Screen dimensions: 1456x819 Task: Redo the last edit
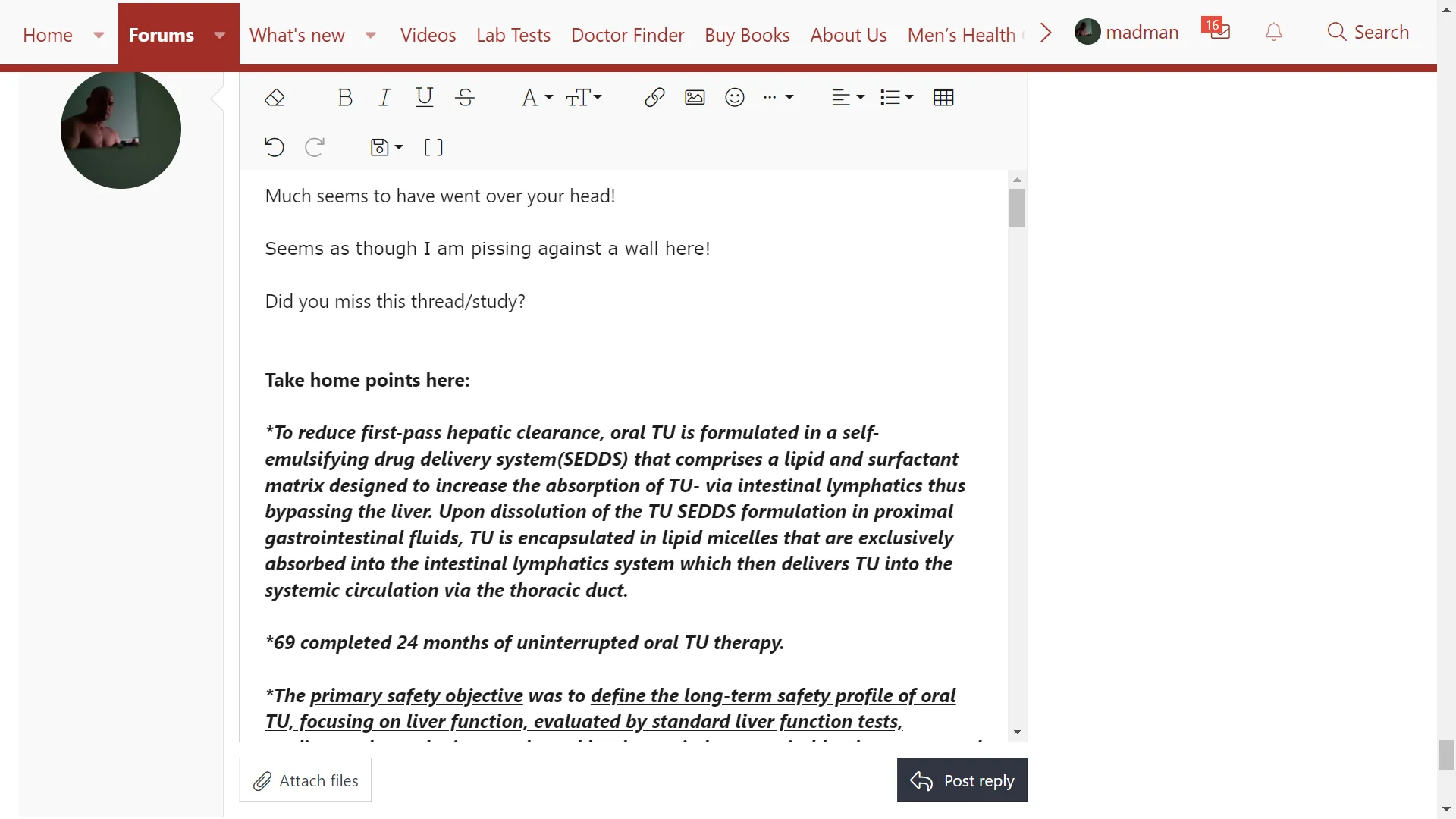[x=315, y=147]
